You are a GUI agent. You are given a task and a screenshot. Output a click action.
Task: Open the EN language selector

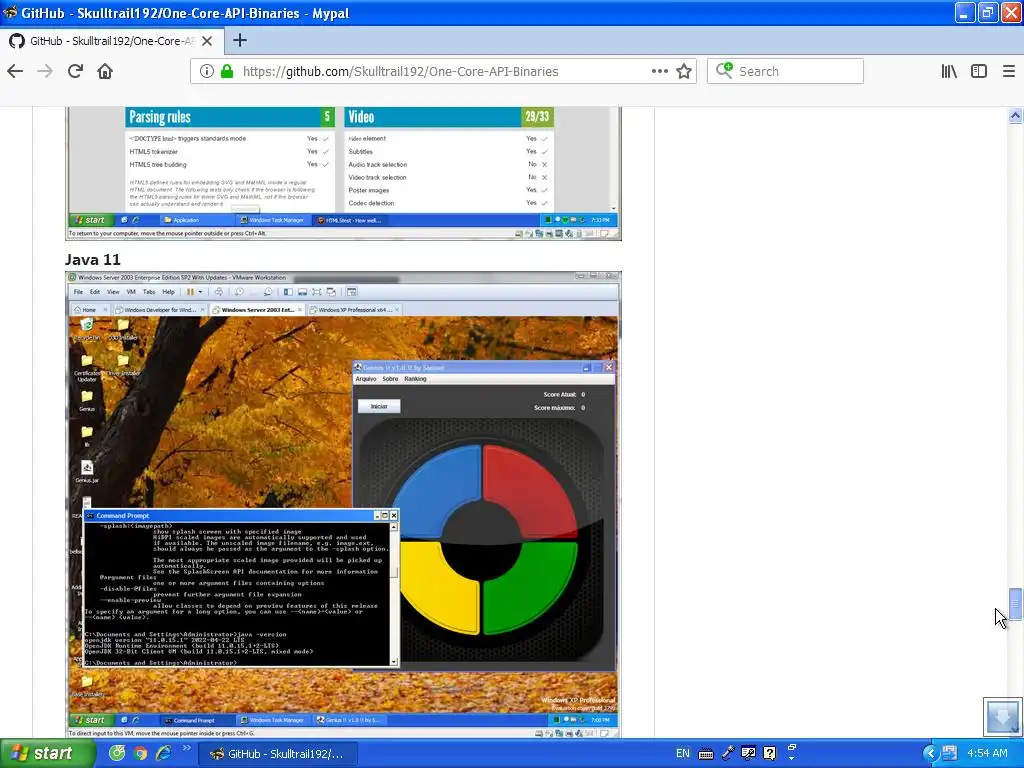point(682,753)
